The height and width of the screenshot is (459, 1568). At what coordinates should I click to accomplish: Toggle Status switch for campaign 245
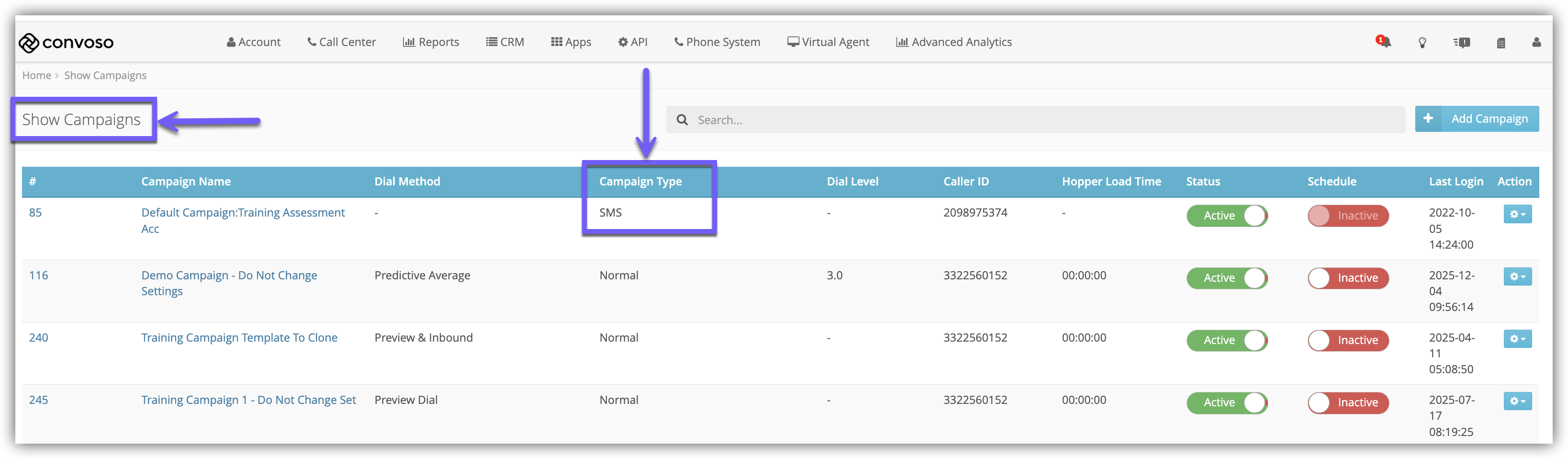[1227, 402]
